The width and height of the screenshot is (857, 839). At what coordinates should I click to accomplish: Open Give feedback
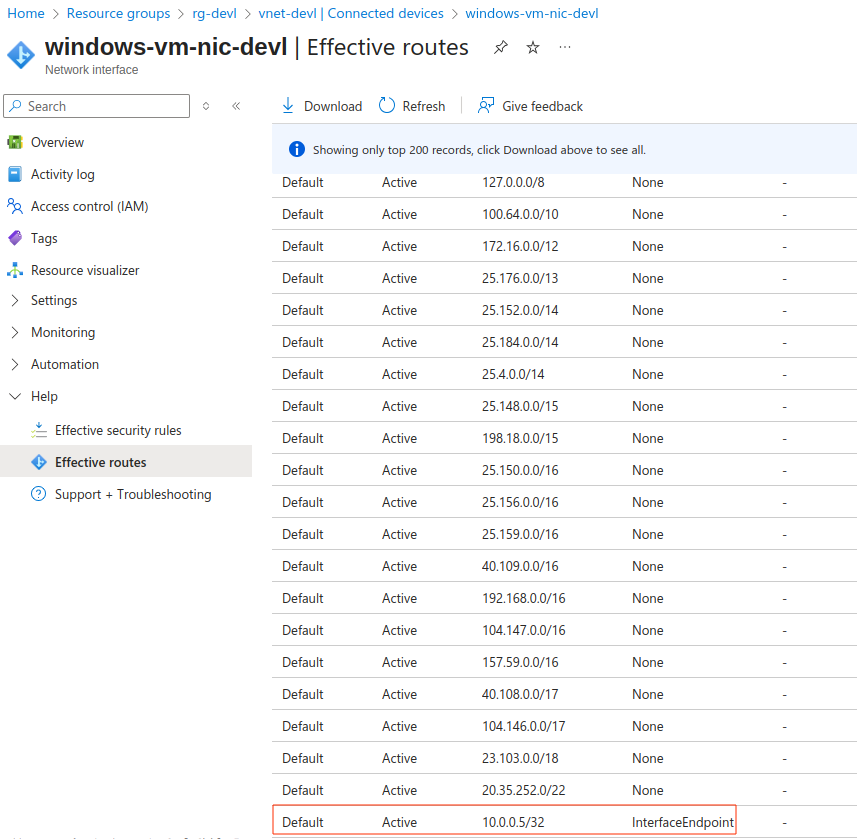point(530,106)
